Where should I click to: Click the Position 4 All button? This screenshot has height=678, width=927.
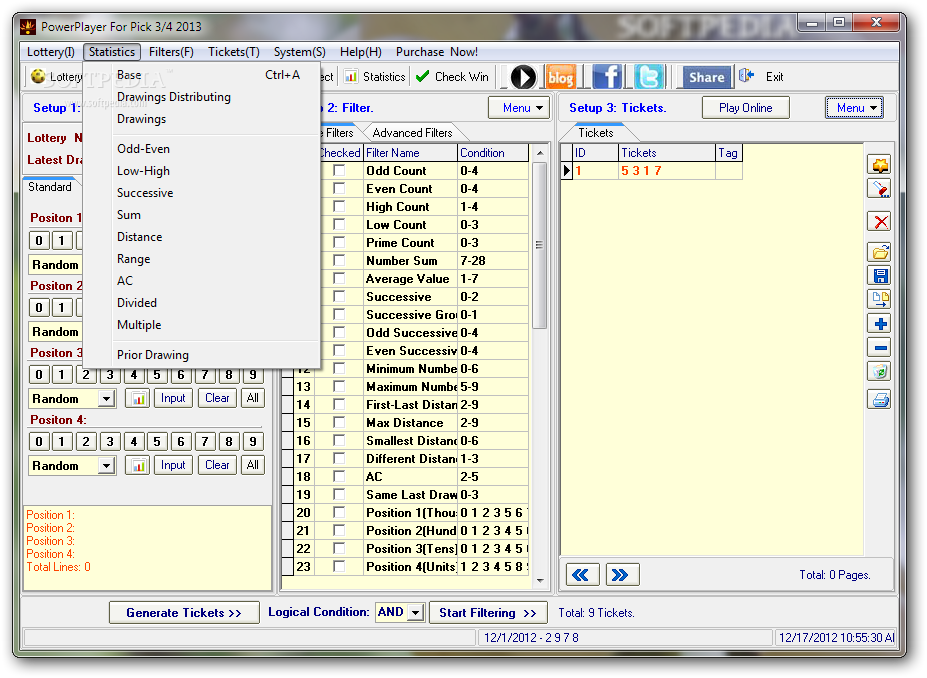(252, 466)
